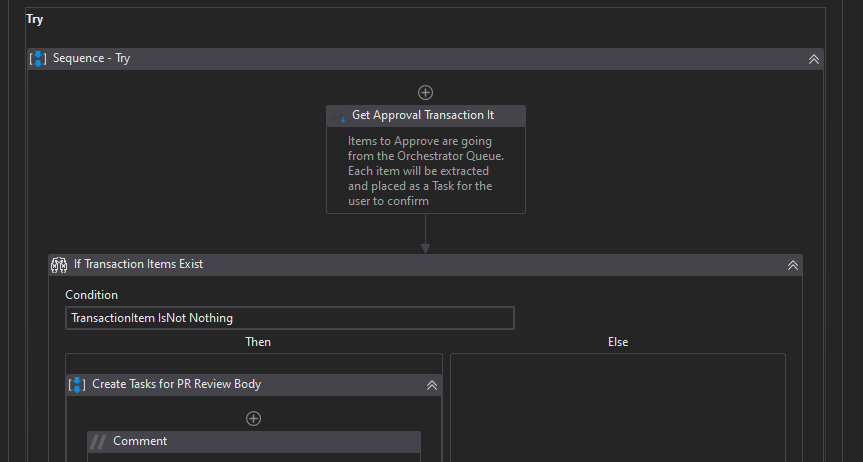
Task: Click the Condition expression input field
Action: coord(290,318)
